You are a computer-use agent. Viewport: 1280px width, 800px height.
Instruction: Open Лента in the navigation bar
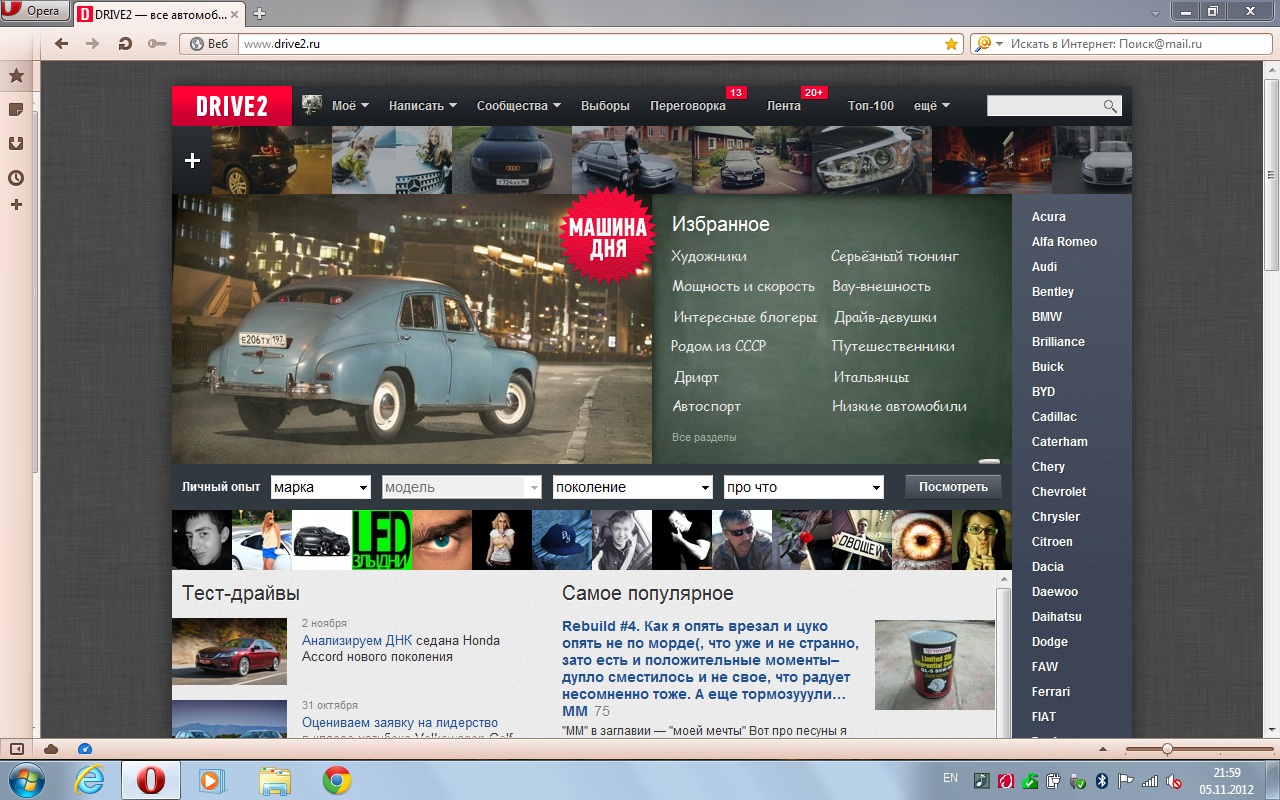coord(784,106)
